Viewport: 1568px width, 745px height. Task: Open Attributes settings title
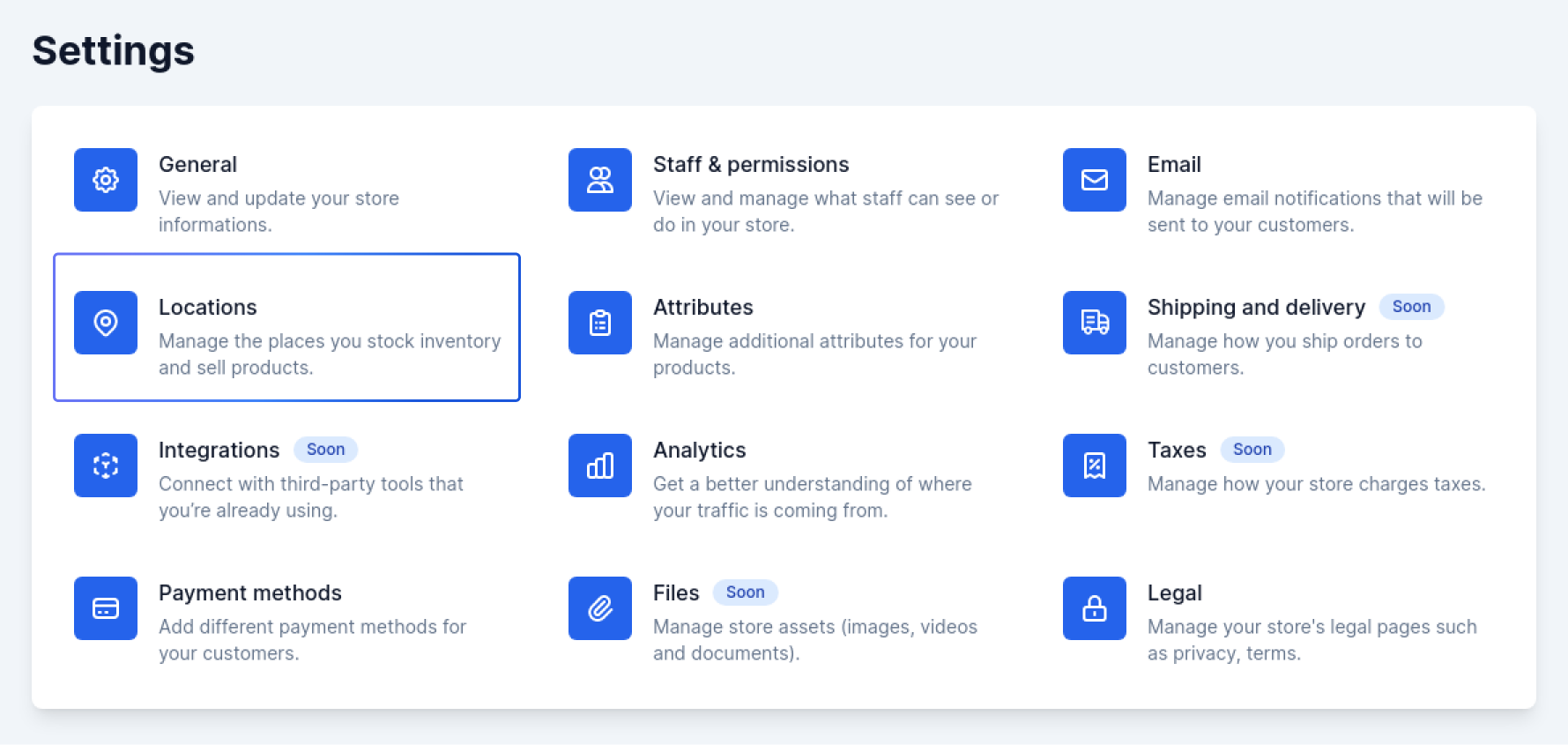703,308
